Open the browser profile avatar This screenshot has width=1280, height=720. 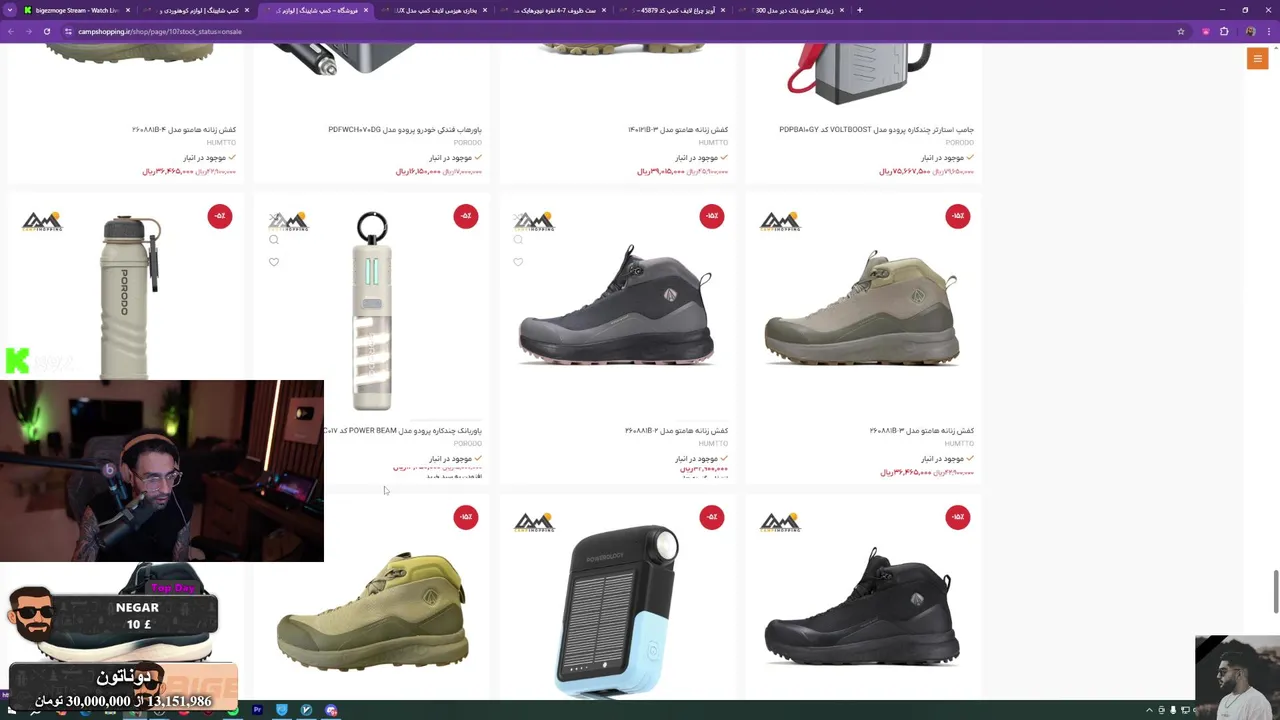(x=1250, y=31)
